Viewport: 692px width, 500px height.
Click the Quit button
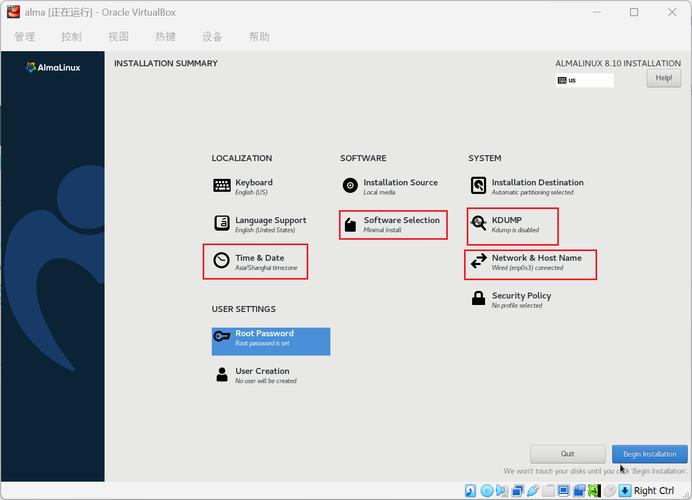(568, 454)
